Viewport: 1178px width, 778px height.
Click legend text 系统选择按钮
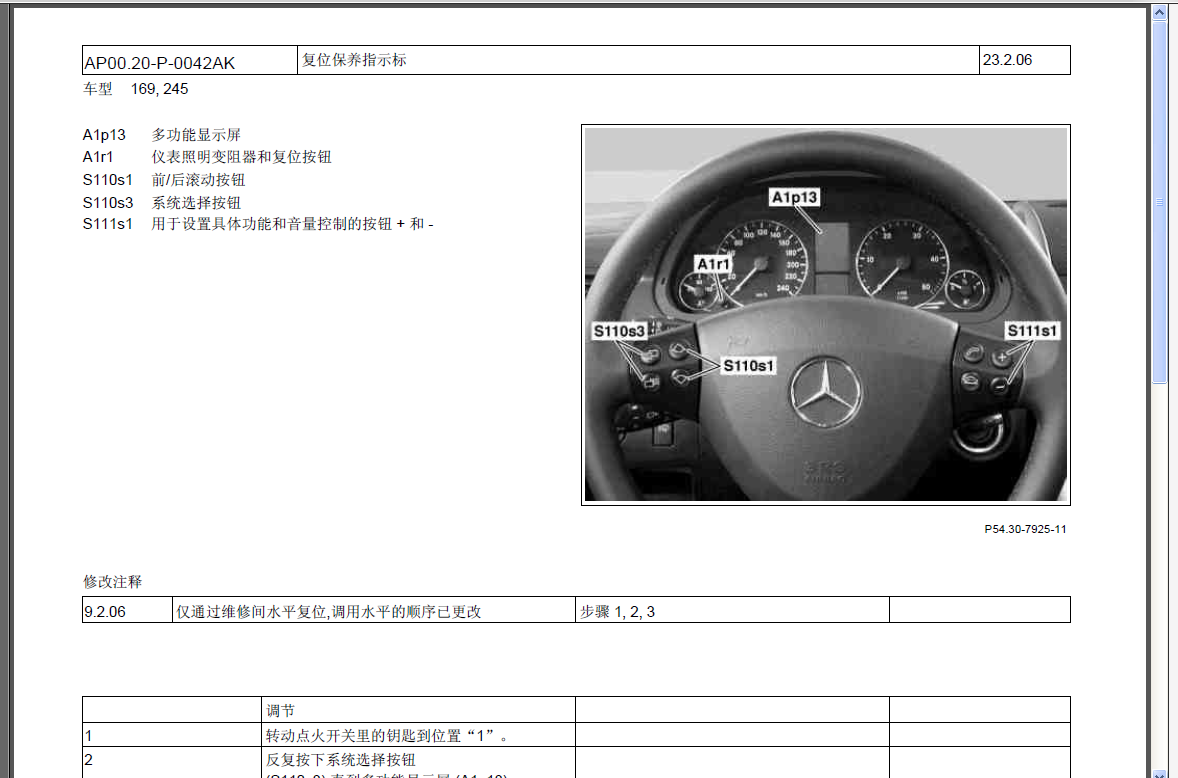point(196,202)
